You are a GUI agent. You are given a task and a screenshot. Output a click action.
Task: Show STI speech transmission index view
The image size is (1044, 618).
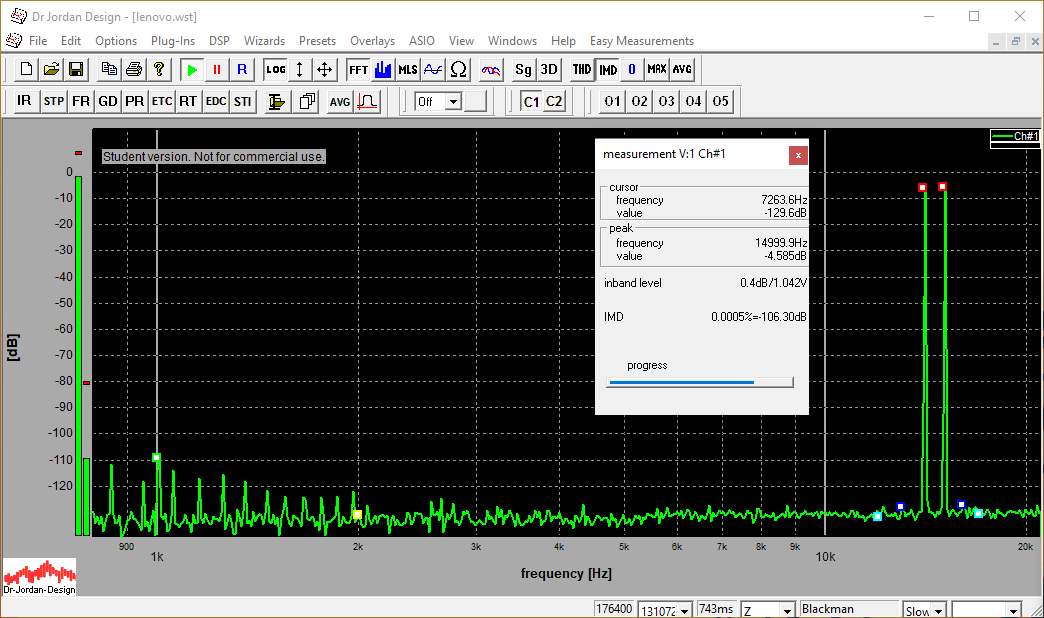[x=242, y=101]
